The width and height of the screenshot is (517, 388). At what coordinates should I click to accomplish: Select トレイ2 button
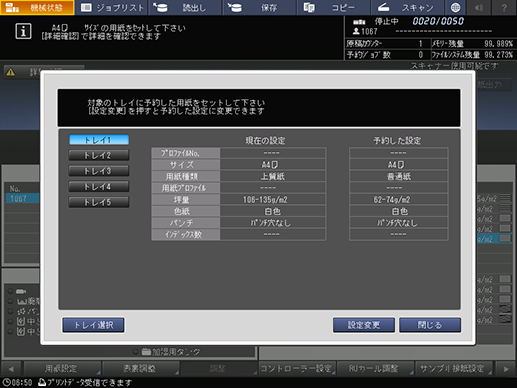99,155
